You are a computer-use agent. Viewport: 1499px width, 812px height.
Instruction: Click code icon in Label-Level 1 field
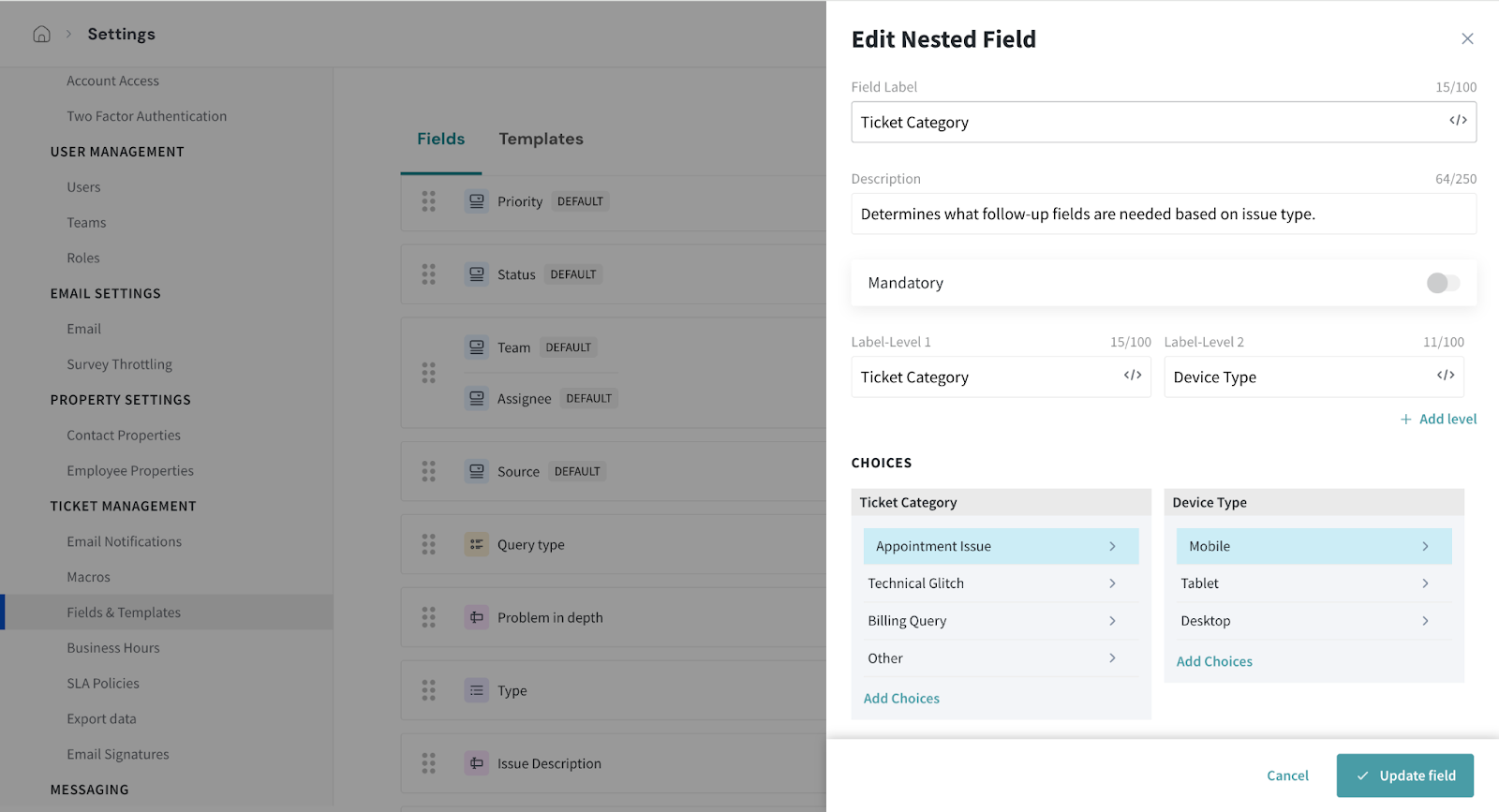pos(1132,376)
